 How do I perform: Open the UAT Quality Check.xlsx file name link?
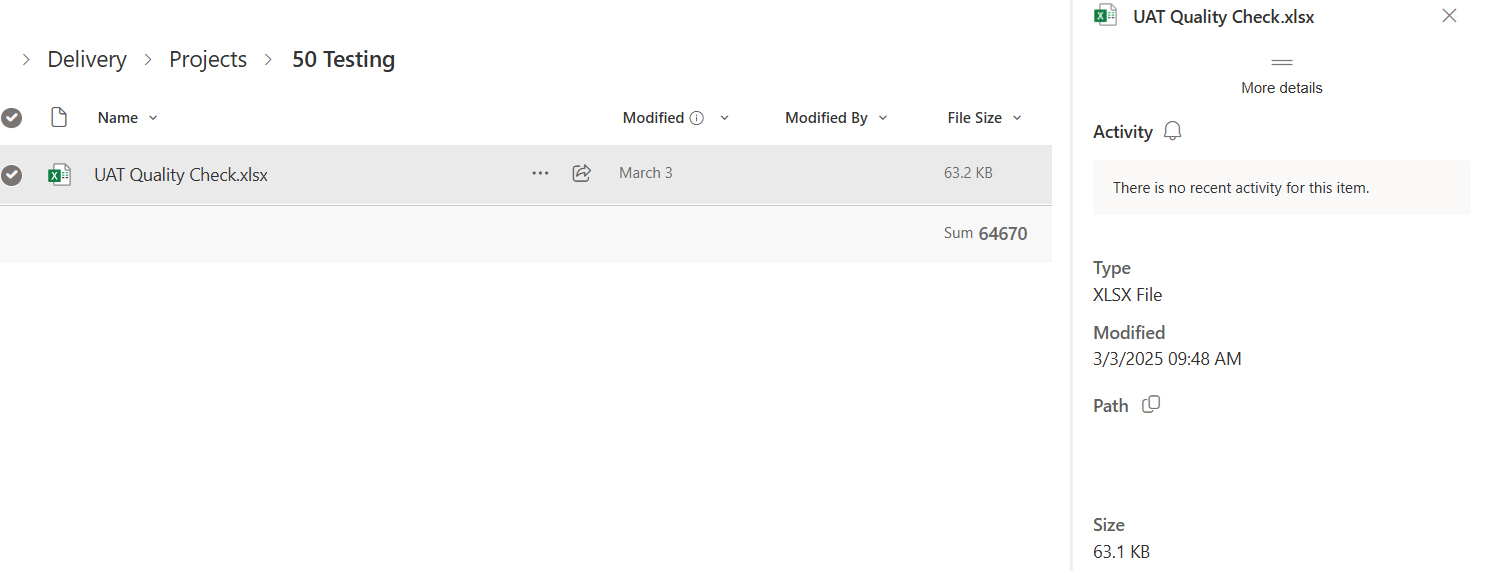[181, 175]
